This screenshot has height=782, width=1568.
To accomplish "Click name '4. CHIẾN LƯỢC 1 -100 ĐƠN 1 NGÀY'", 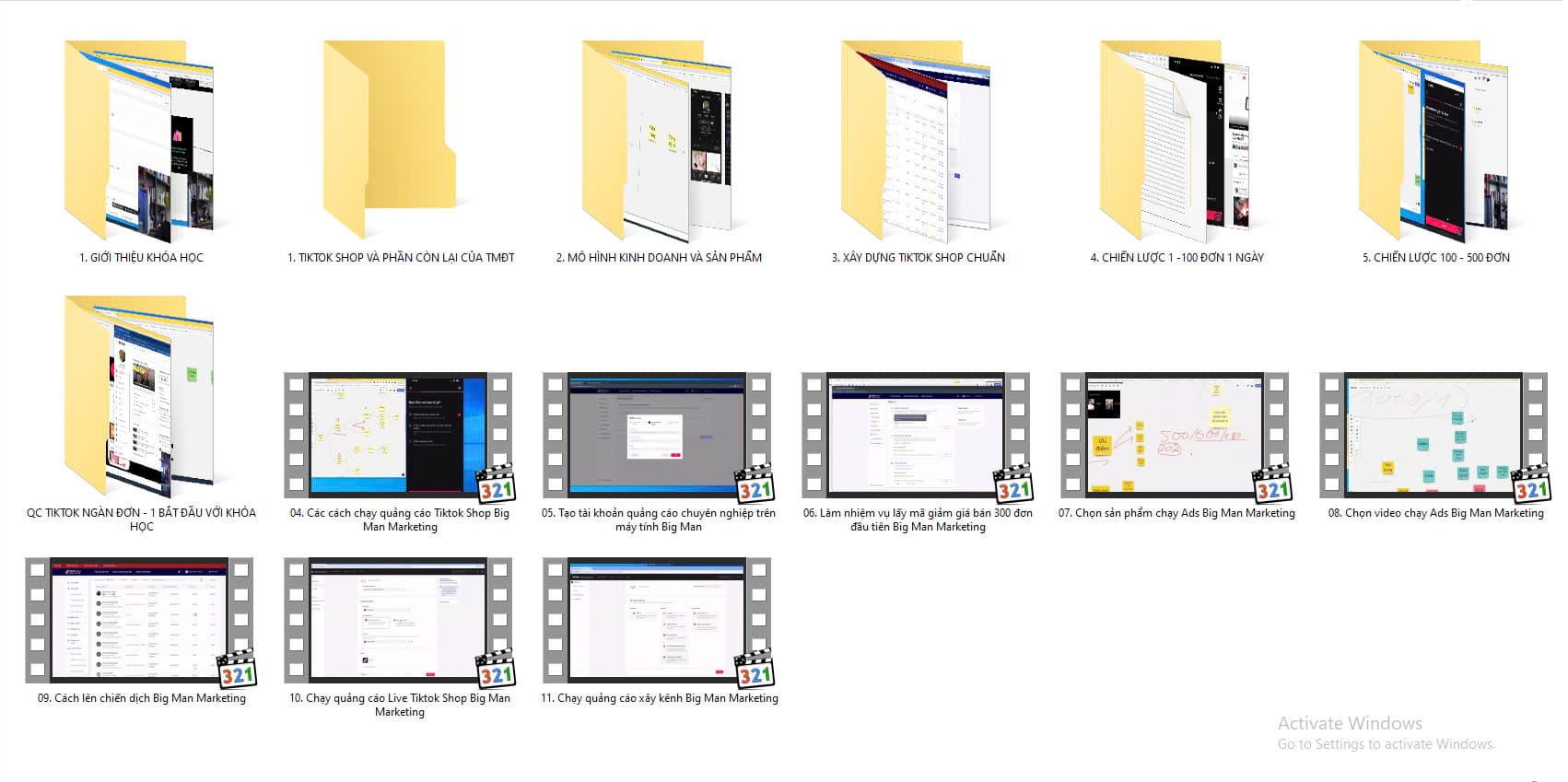I will point(1176,258).
